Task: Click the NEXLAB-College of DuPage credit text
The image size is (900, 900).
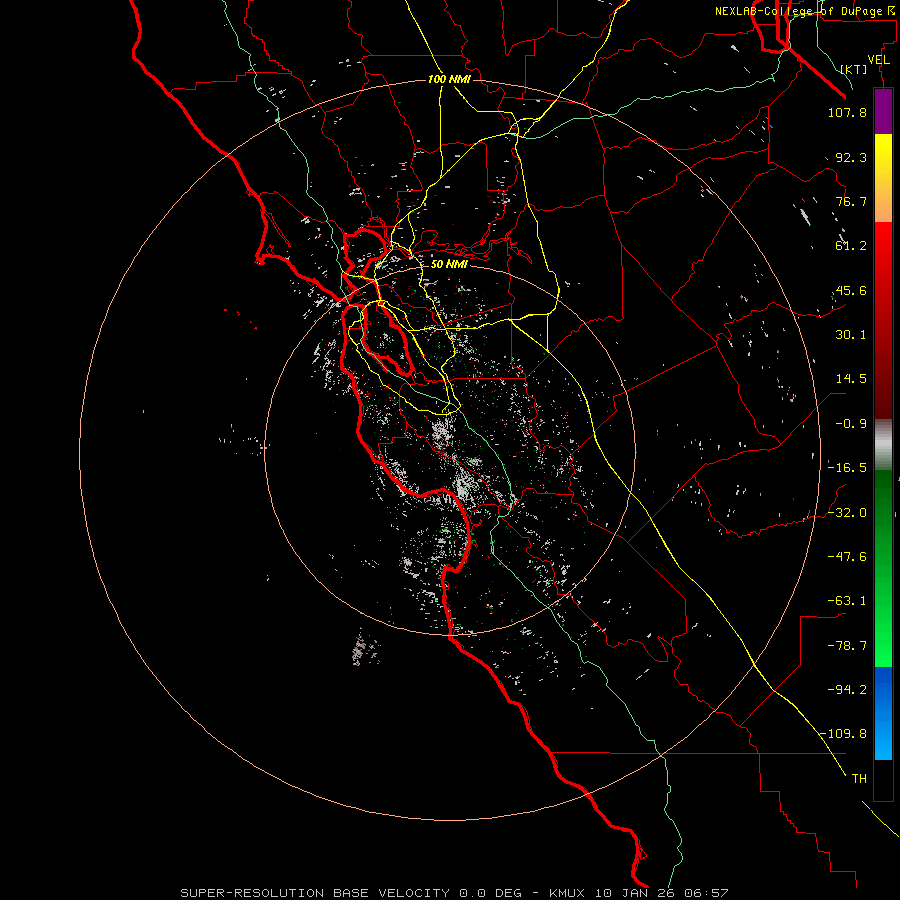Action: [x=798, y=11]
